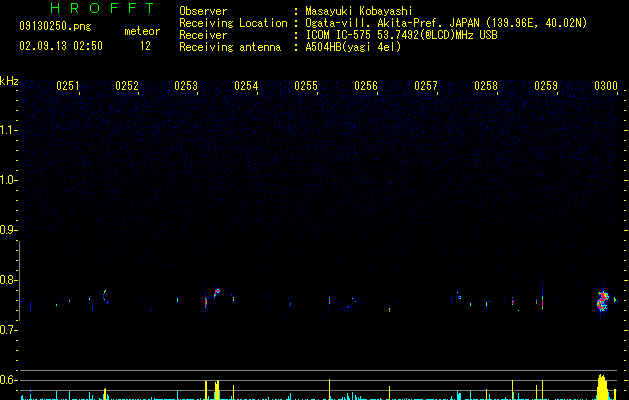Click the Receiving antenna label
Screen dimensions: 629x400
click(x=230, y=47)
